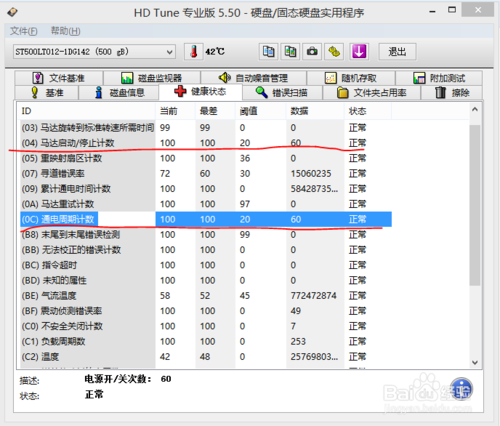Switch to the 磁盘信息 tab
Viewport: 500px width, 426px height.
(119, 92)
